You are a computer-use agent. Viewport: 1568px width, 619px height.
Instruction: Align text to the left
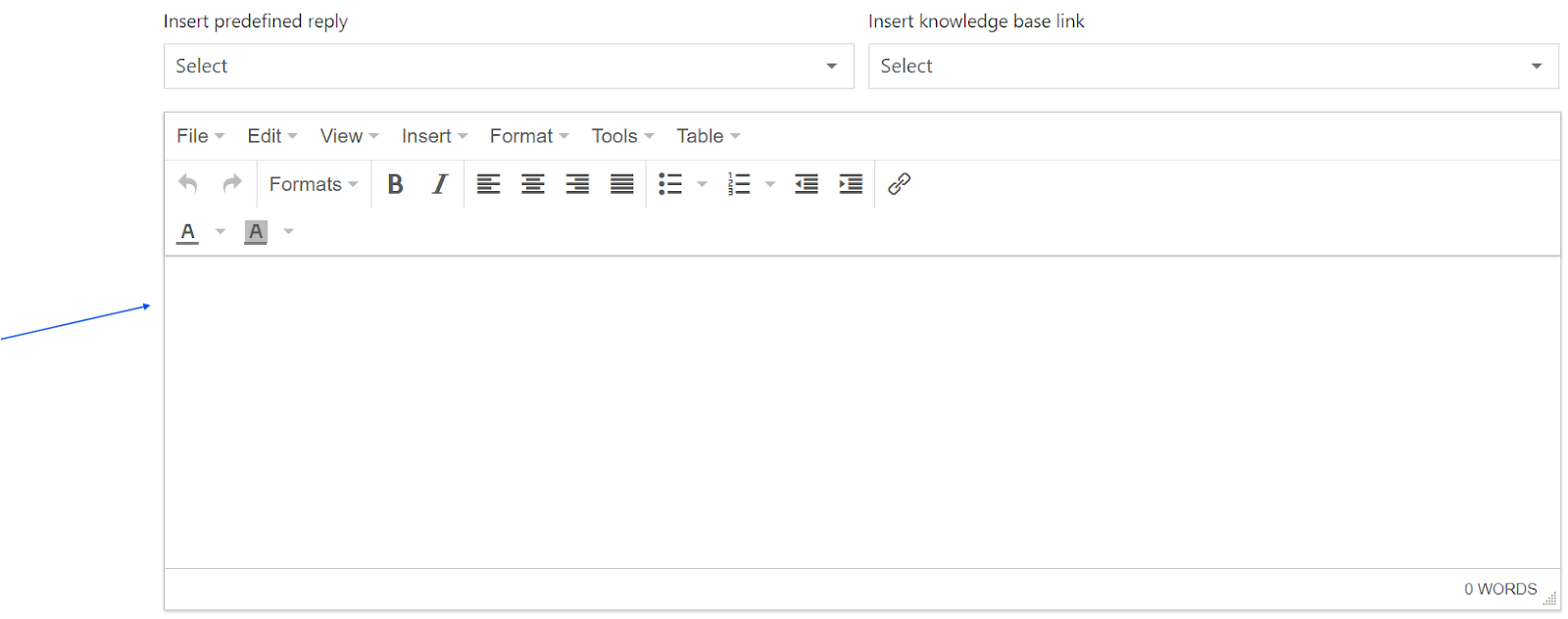(488, 184)
